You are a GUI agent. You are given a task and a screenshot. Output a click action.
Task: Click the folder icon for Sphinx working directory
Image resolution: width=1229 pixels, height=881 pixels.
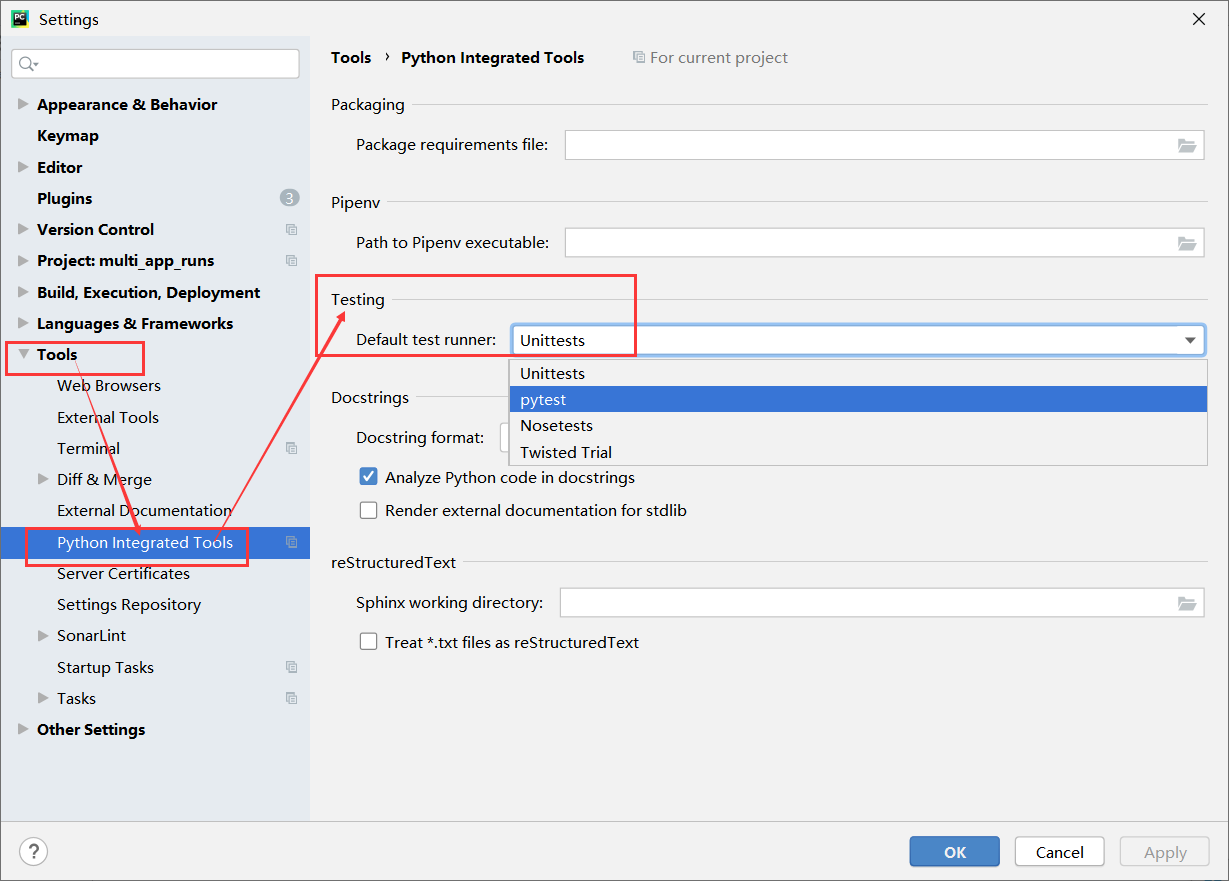click(x=1187, y=603)
